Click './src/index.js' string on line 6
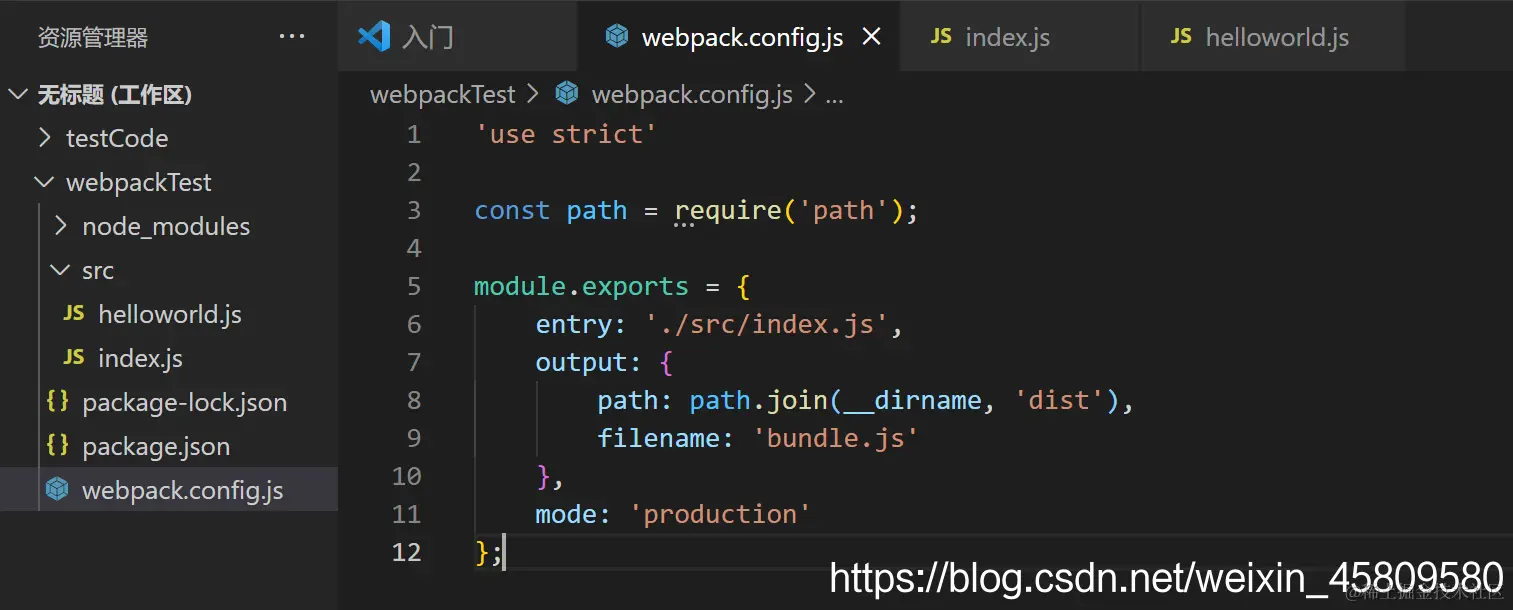This screenshot has height=610, width=1513. click(x=766, y=324)
